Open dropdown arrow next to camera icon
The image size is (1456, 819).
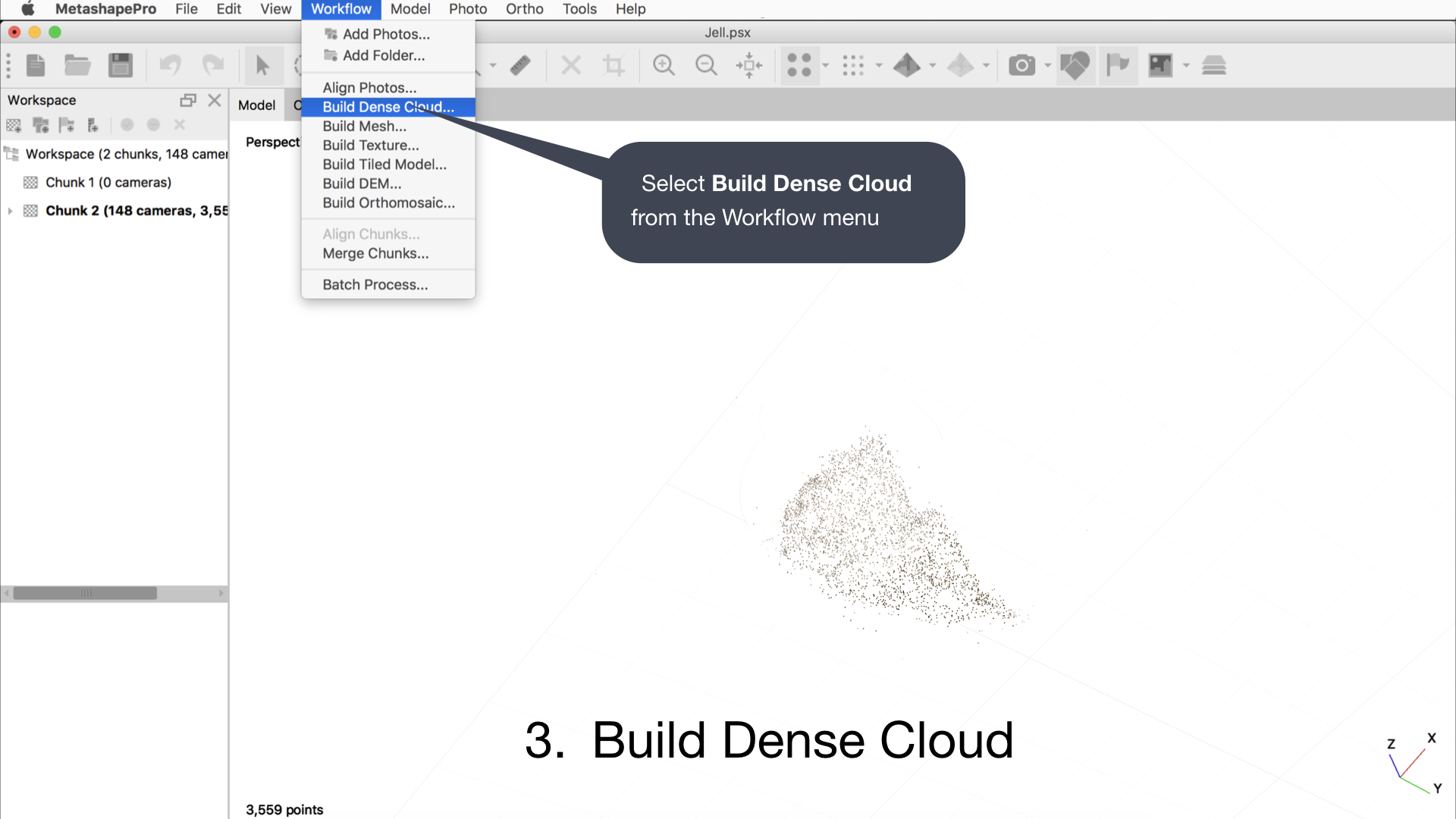1048,65
